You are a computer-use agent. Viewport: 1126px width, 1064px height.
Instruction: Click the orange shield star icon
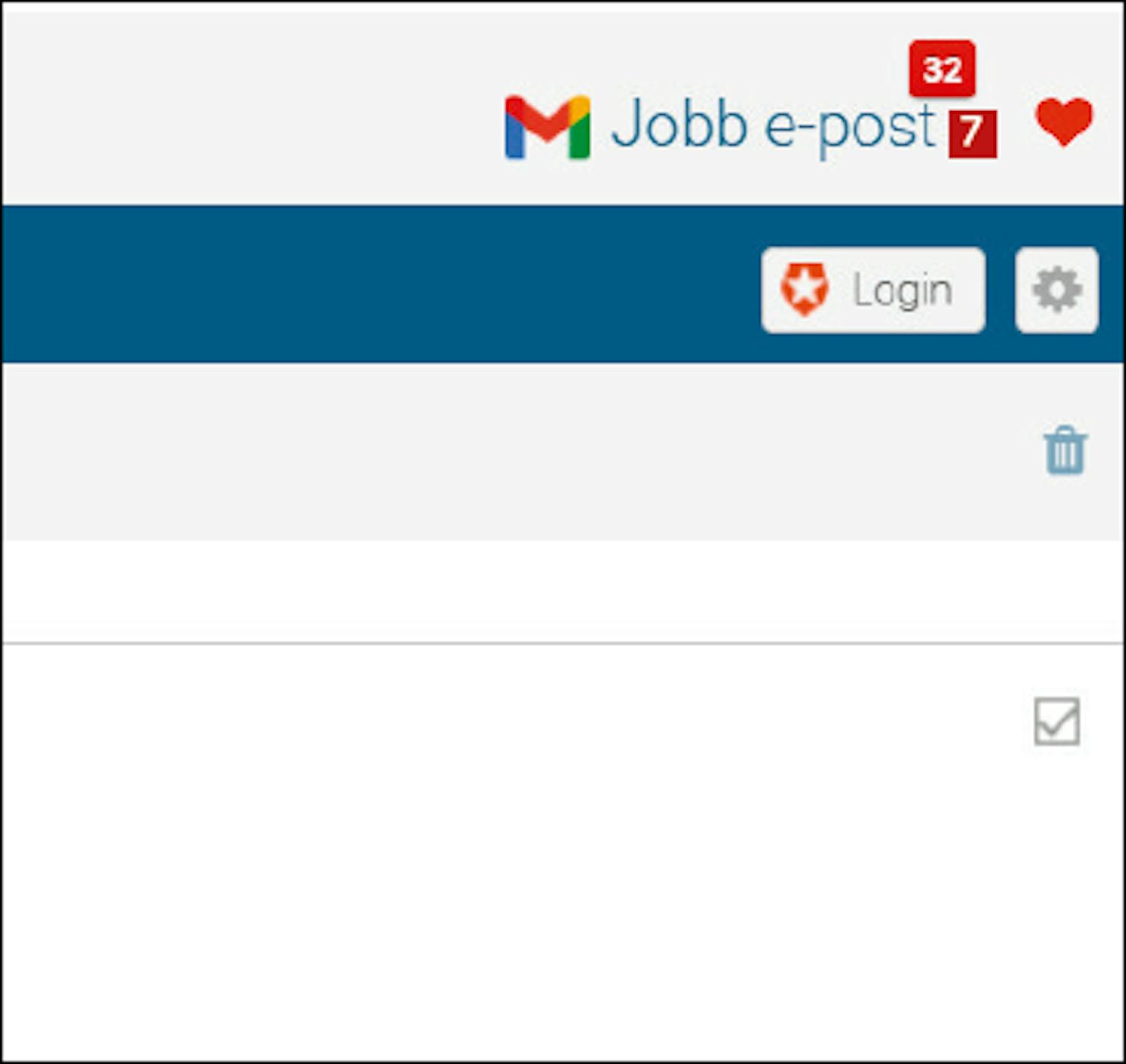(805, 289)
